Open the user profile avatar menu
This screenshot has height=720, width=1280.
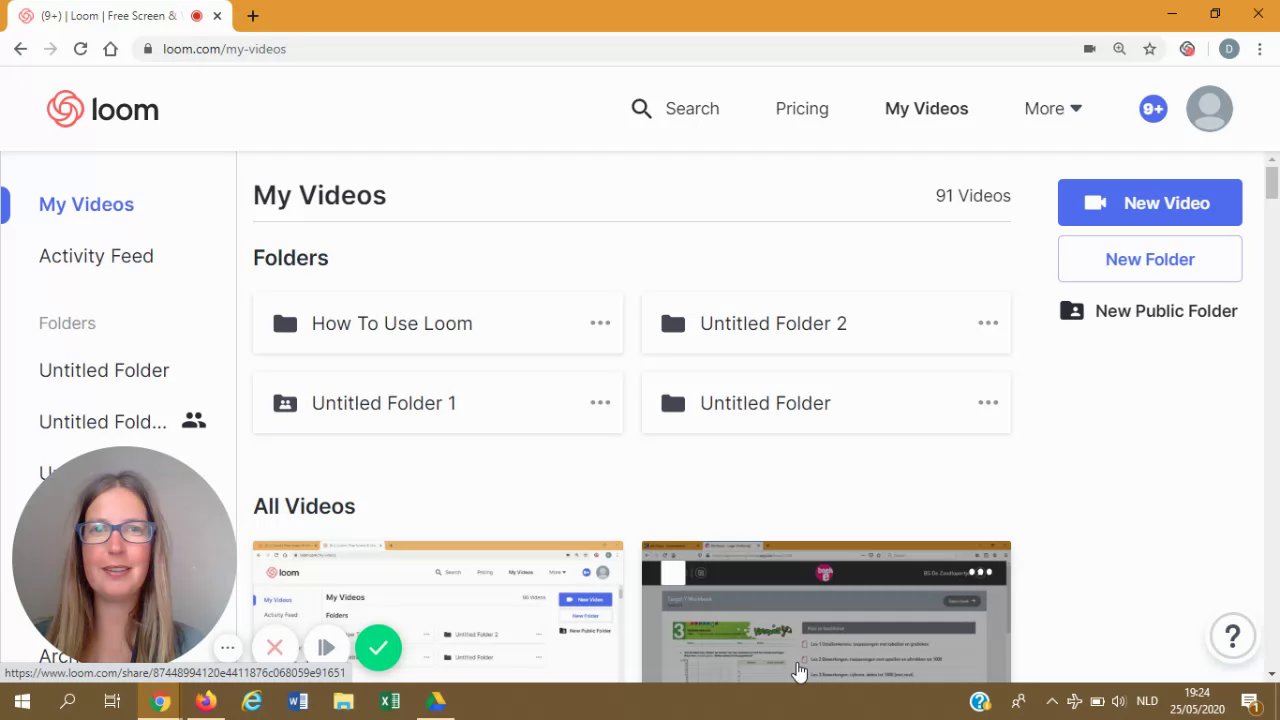tap(1209, 109)
